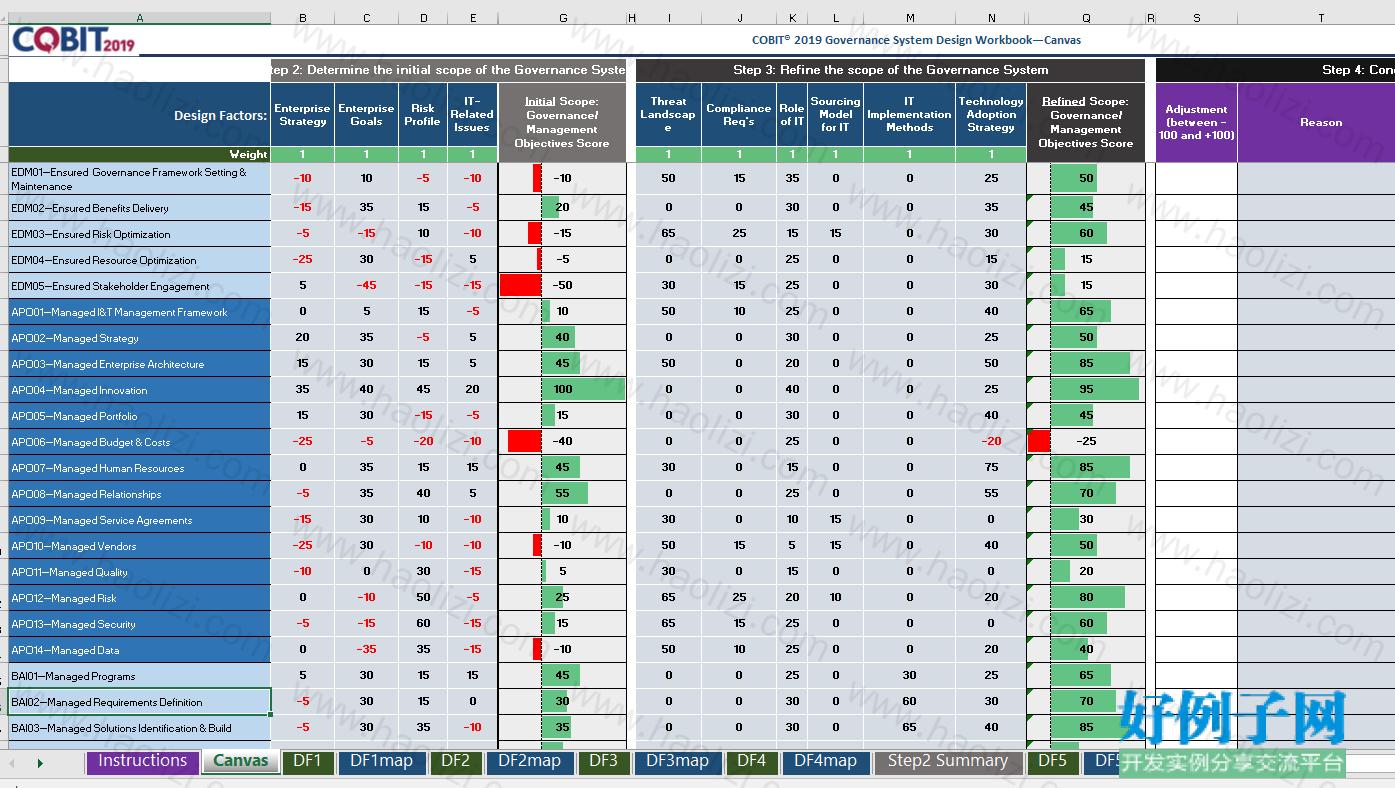Select APO13 Managed Security label
The image size is (1395, 788).
140,624
